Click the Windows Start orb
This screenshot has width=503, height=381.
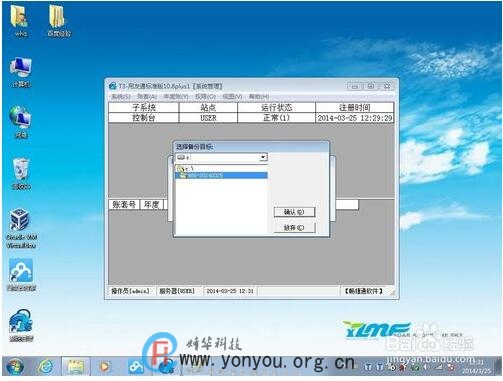pyautogui.click(x=14, y=367)
